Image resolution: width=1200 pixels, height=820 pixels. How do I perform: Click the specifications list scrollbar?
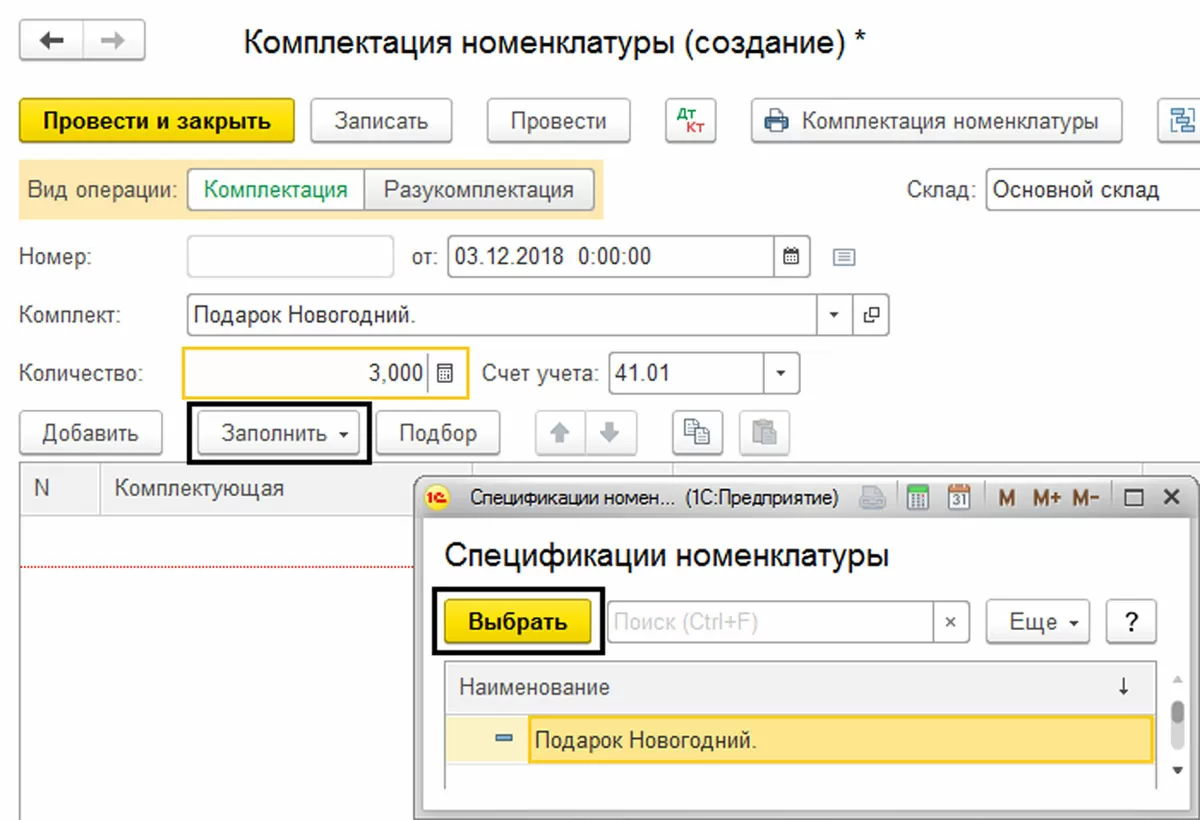1178,723
